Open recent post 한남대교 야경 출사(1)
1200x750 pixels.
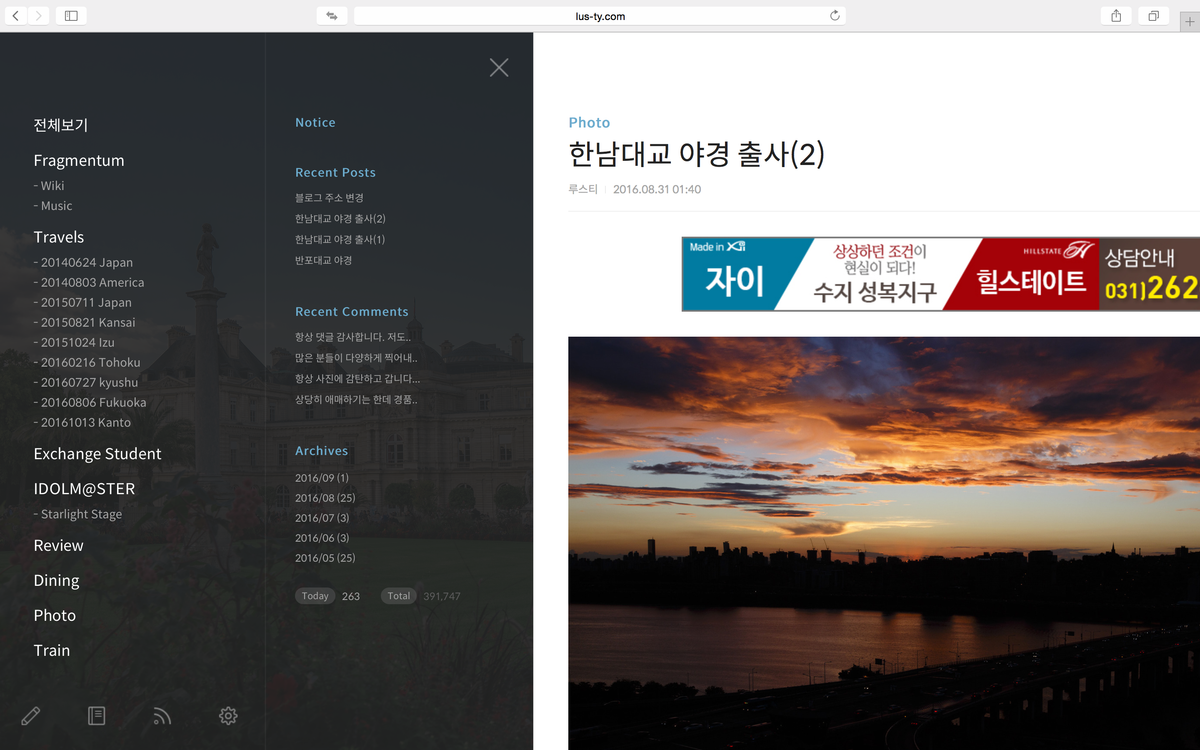[340, 240]
